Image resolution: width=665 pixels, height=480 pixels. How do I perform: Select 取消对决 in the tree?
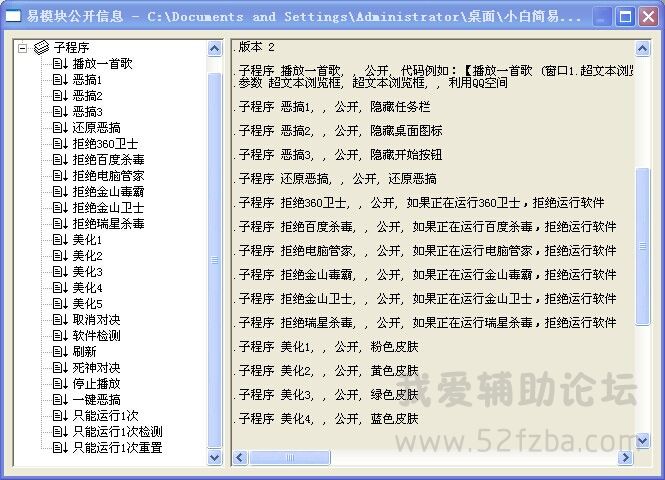(96, 320)
